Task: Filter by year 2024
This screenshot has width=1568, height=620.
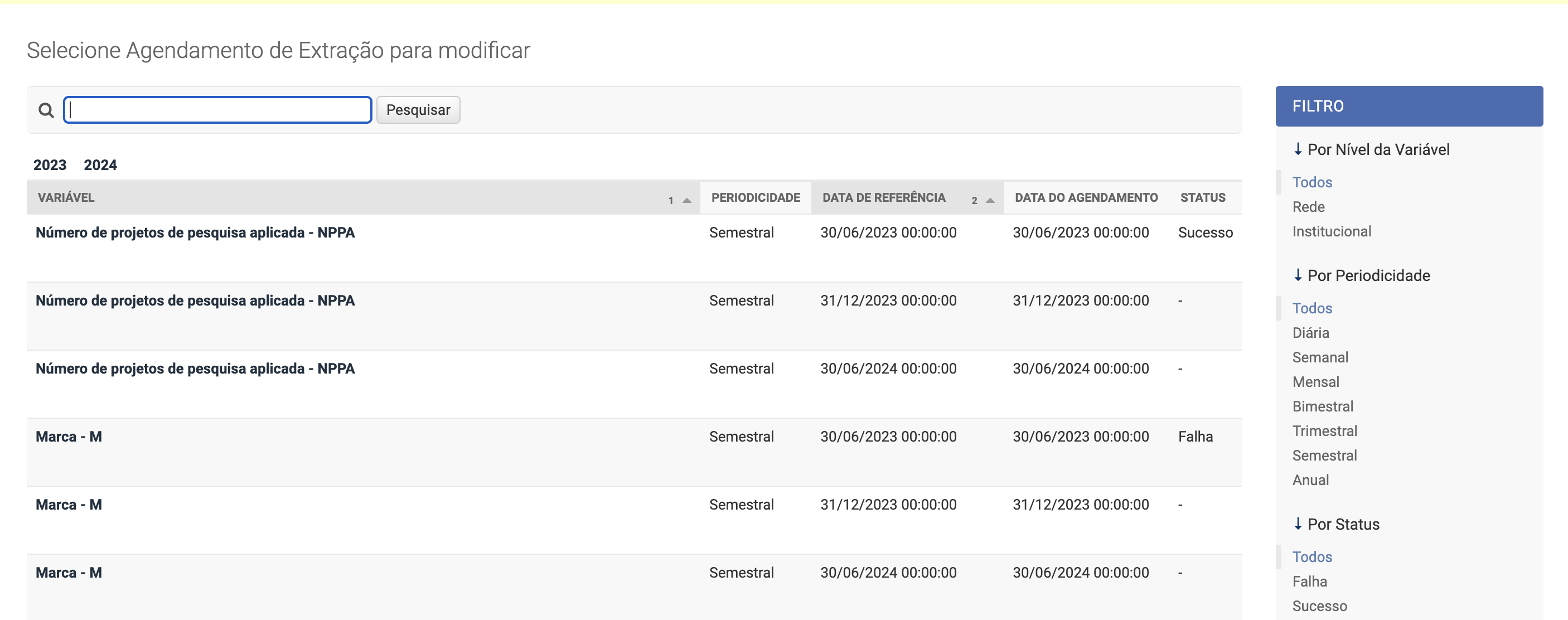Action: pyautogui.click(x=100, y=165)
